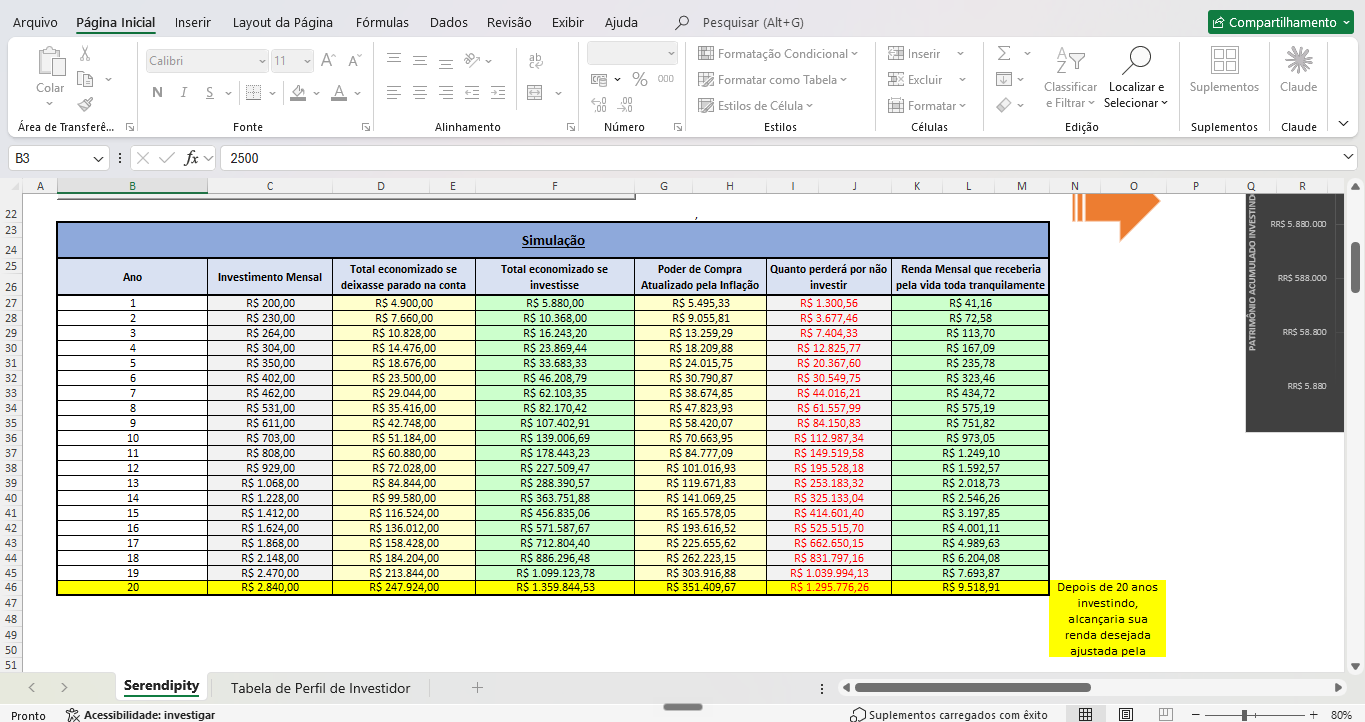This screenshot has height=722, width=1365.
Task: Click the zoom slider in status bar
Action: 1250,715
